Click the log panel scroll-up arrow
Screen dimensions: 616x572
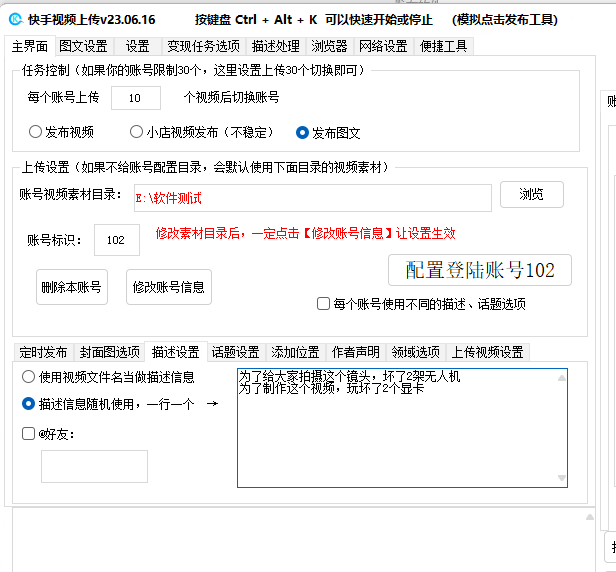pyautogui.click(x=590, y=517)
